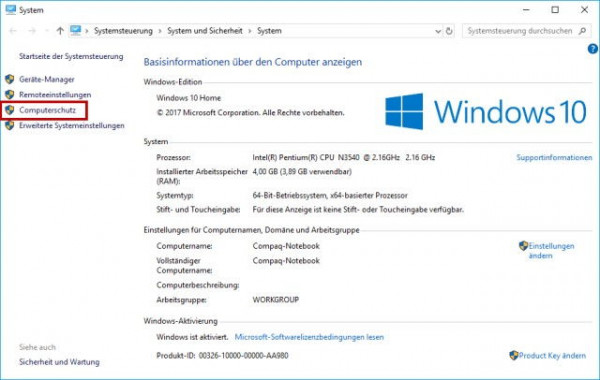This screenshot has height=380, width=600.
Task: Open Computerschutz link
Action: pos(47,110)
